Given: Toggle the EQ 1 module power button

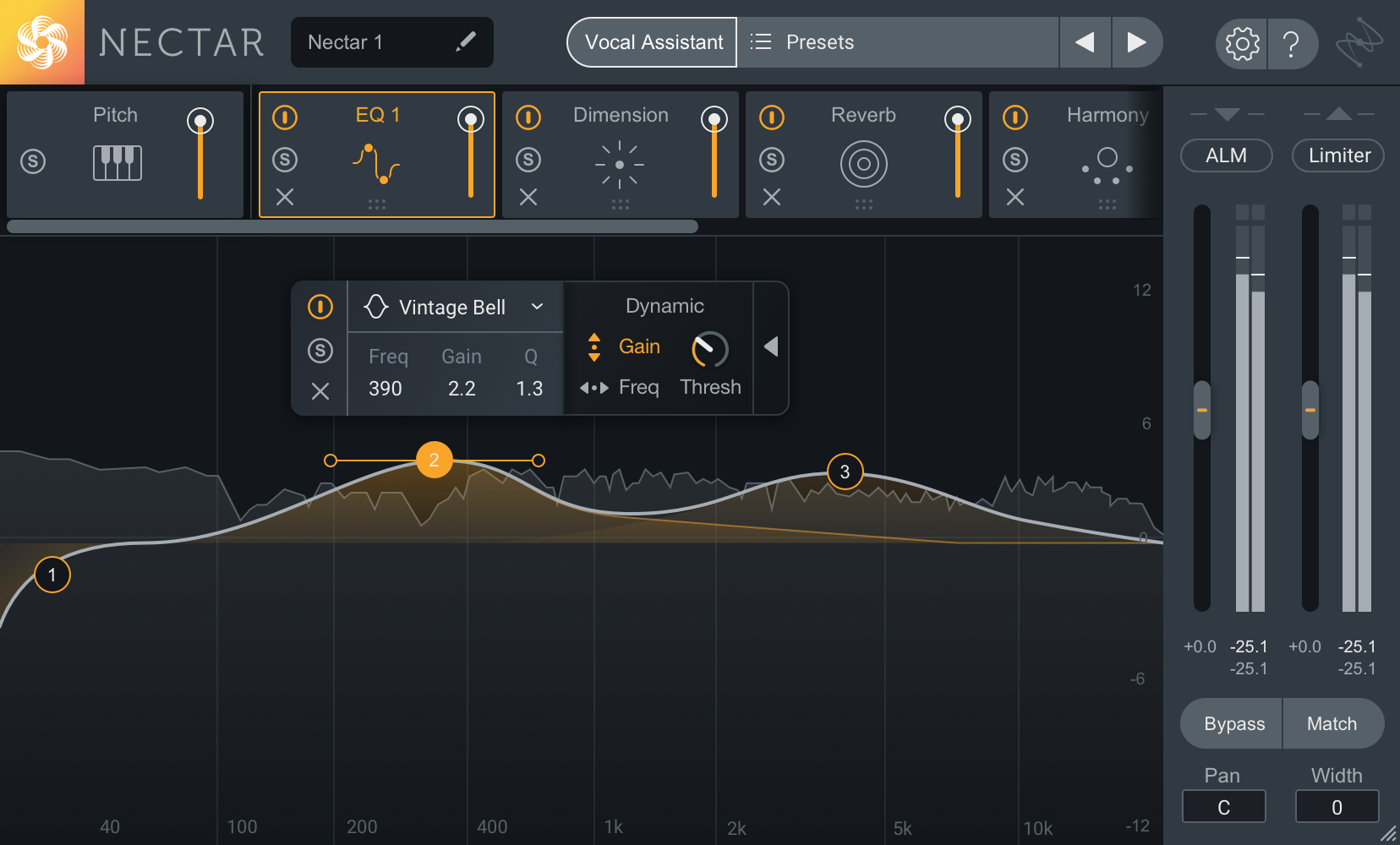Looking at the screenshot, I should click(285, 117).
